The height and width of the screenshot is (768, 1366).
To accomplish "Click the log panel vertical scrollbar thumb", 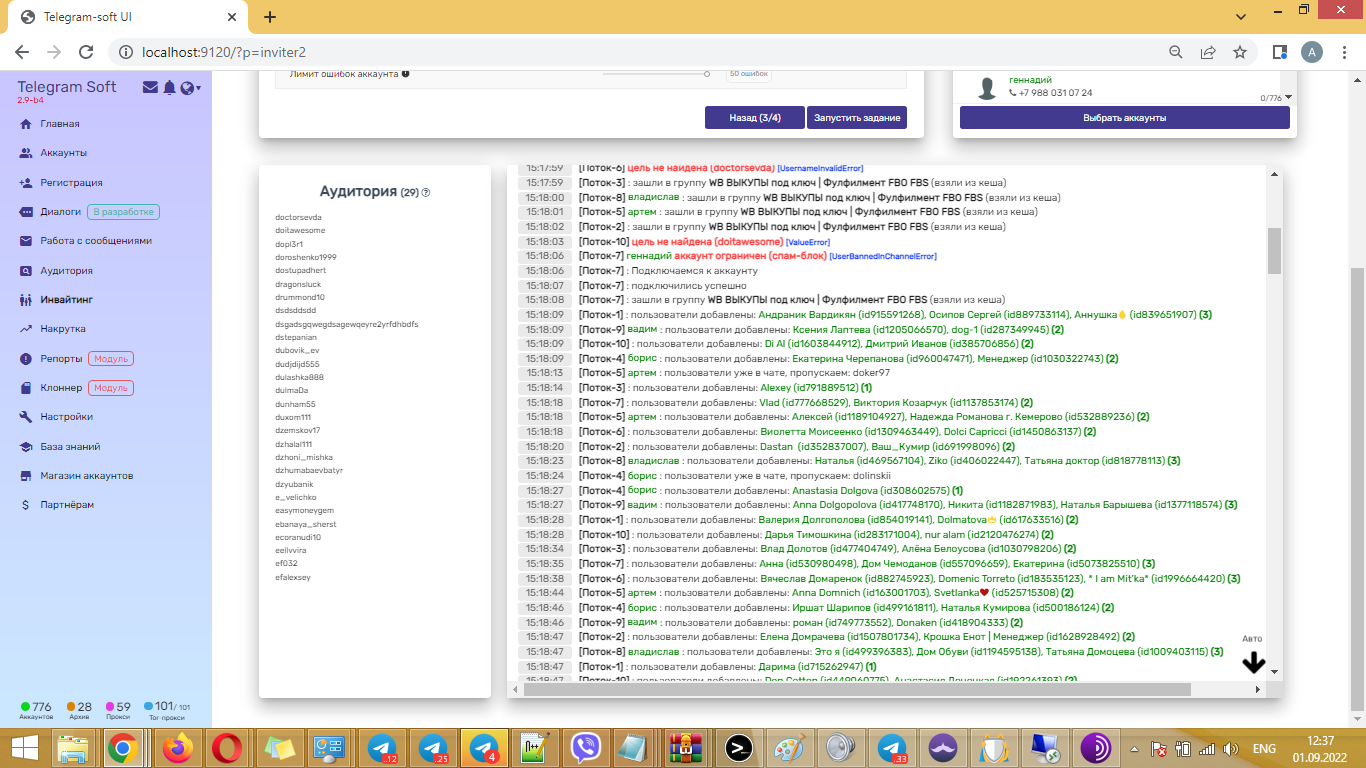I will pos(1274,250).
